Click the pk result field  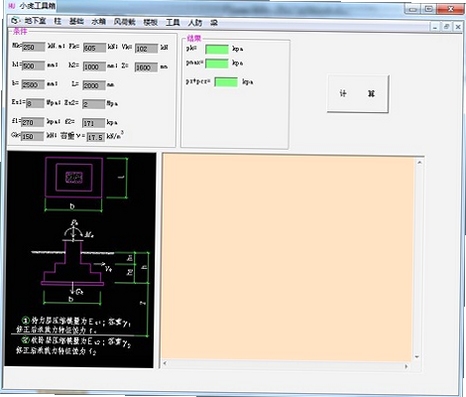pos(217,49)
